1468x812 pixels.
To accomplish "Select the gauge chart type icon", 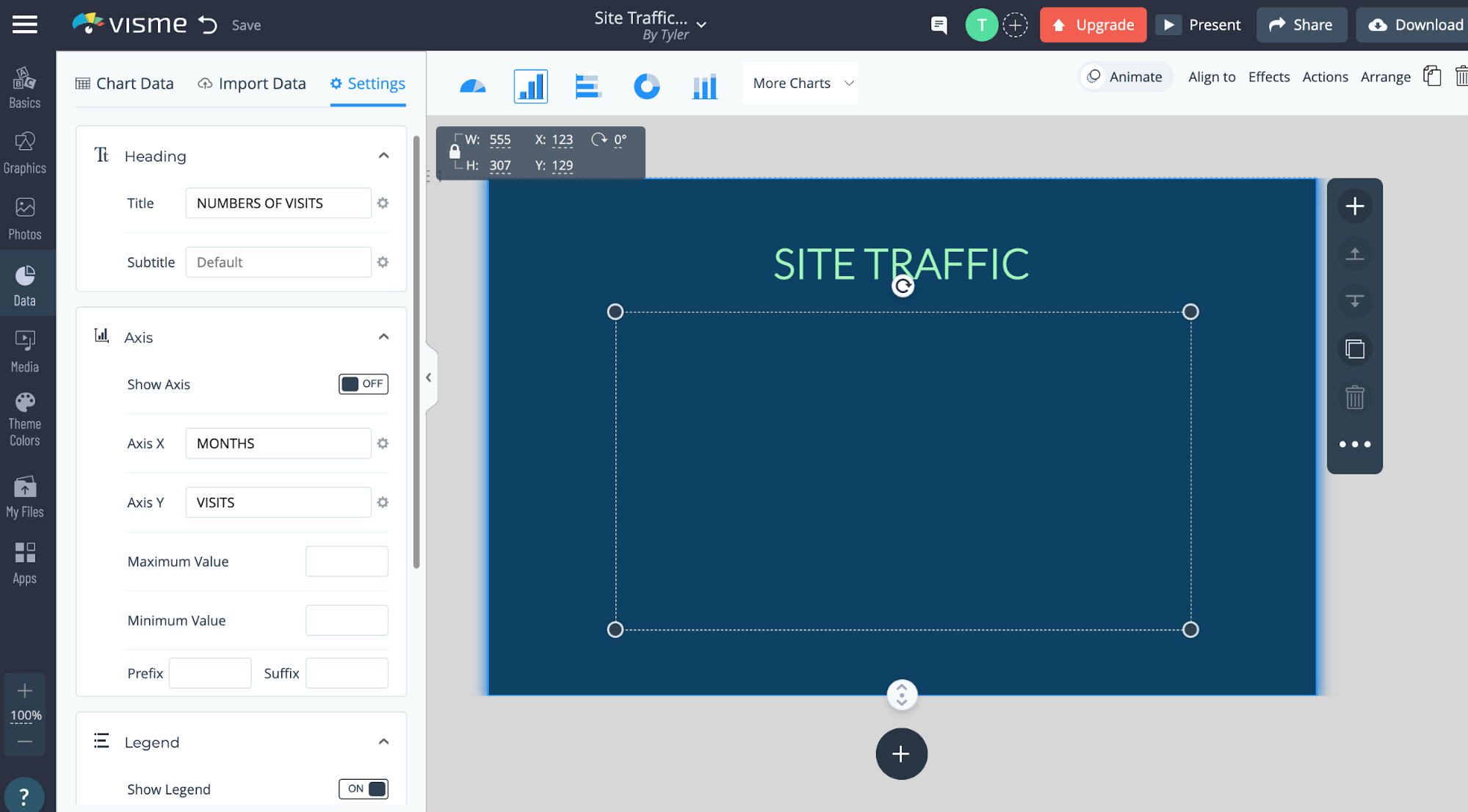I will (472, 87).
